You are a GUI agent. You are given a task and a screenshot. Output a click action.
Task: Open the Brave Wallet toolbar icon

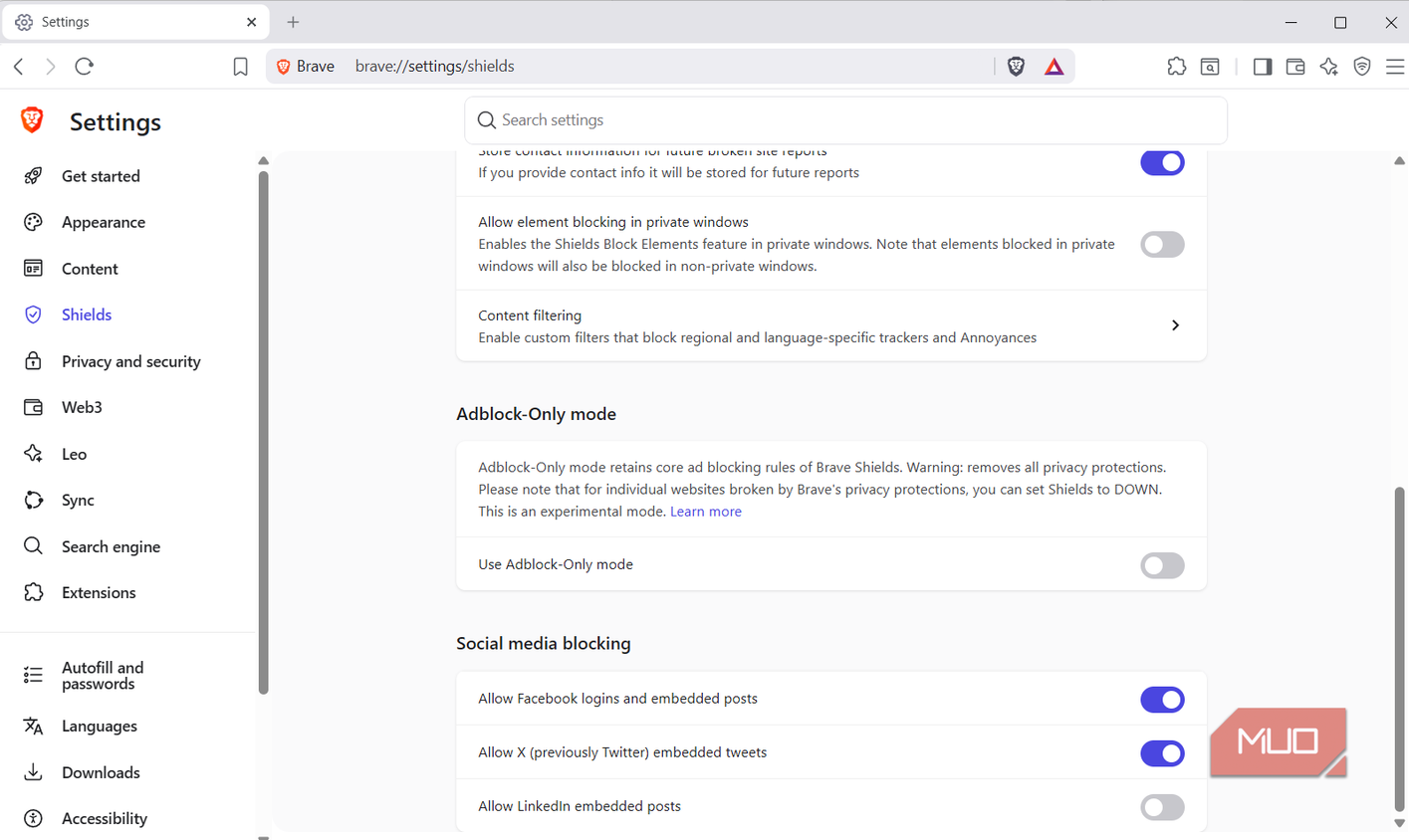click(1294, 67)
